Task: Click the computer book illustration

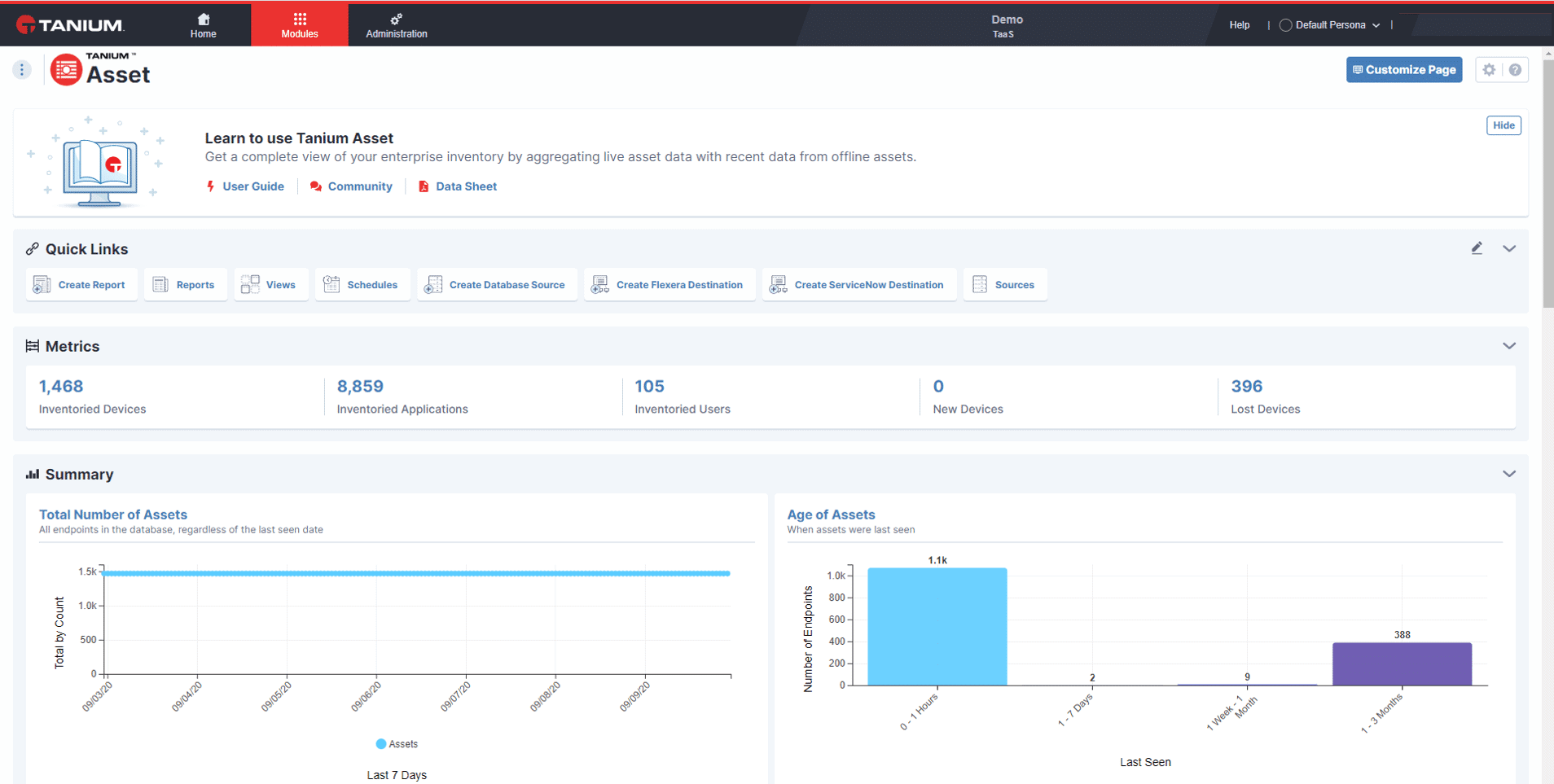Action: click(100, 173)
